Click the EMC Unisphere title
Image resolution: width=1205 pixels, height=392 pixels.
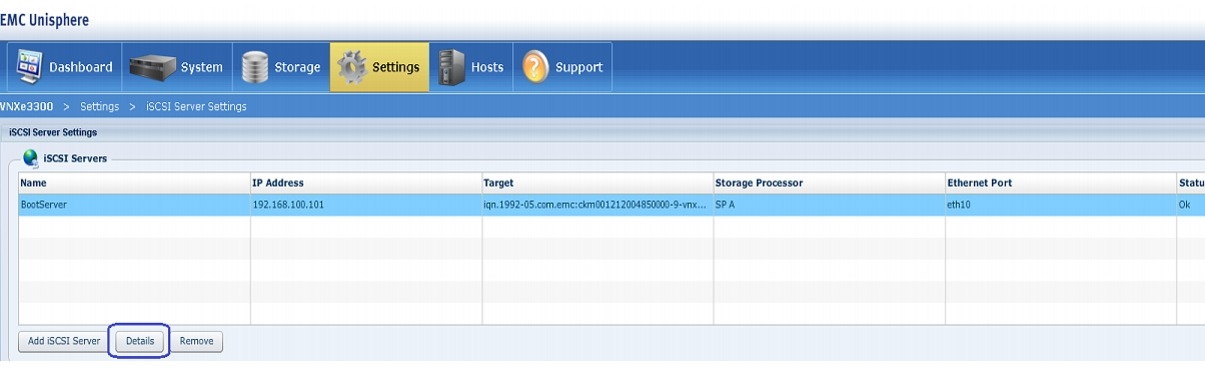pyautogui.click(x=45, y=20)
